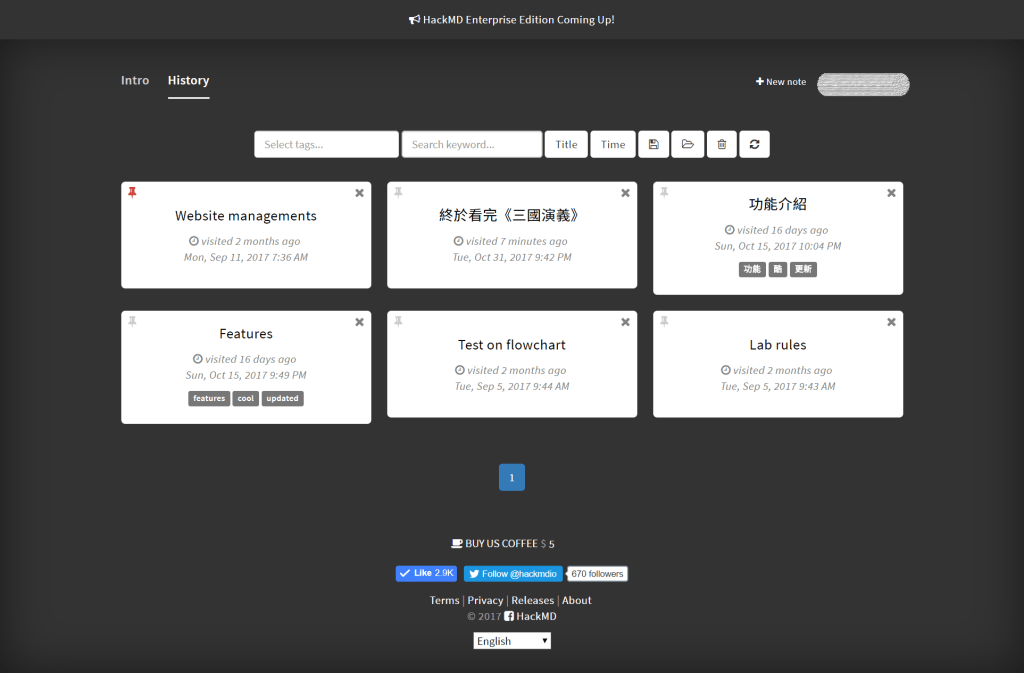Screen dimensions: 1024x673
Task: Refresh the history list
Action: (x=754, y=144)
